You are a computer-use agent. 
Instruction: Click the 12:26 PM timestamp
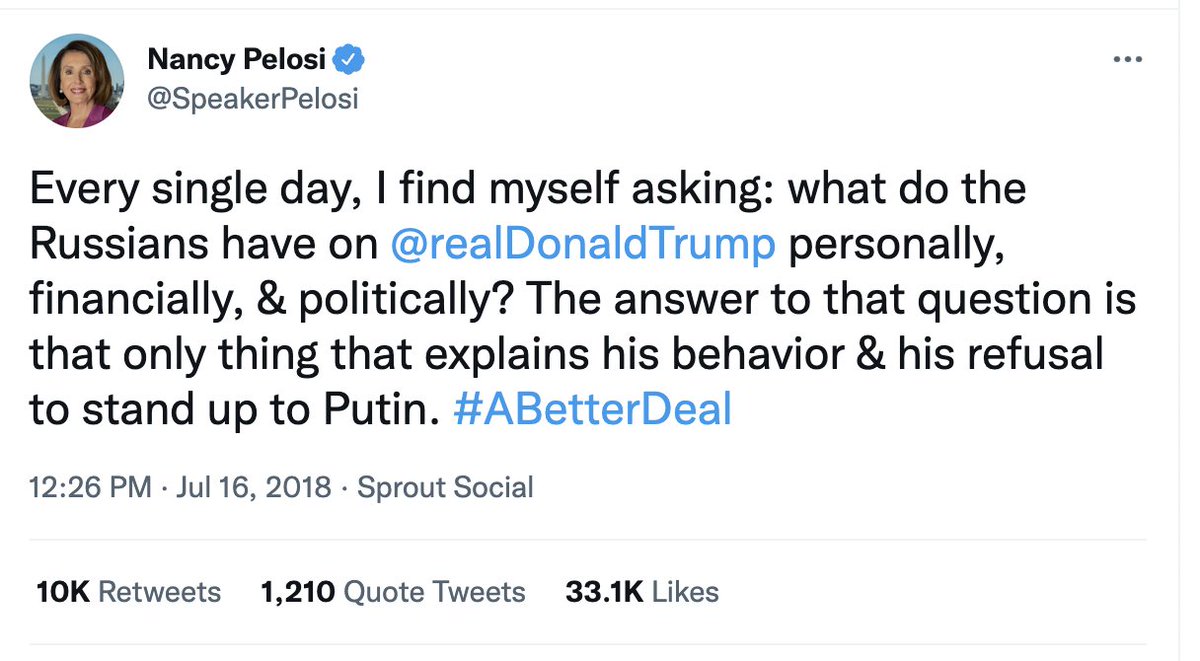coord(91,487)
